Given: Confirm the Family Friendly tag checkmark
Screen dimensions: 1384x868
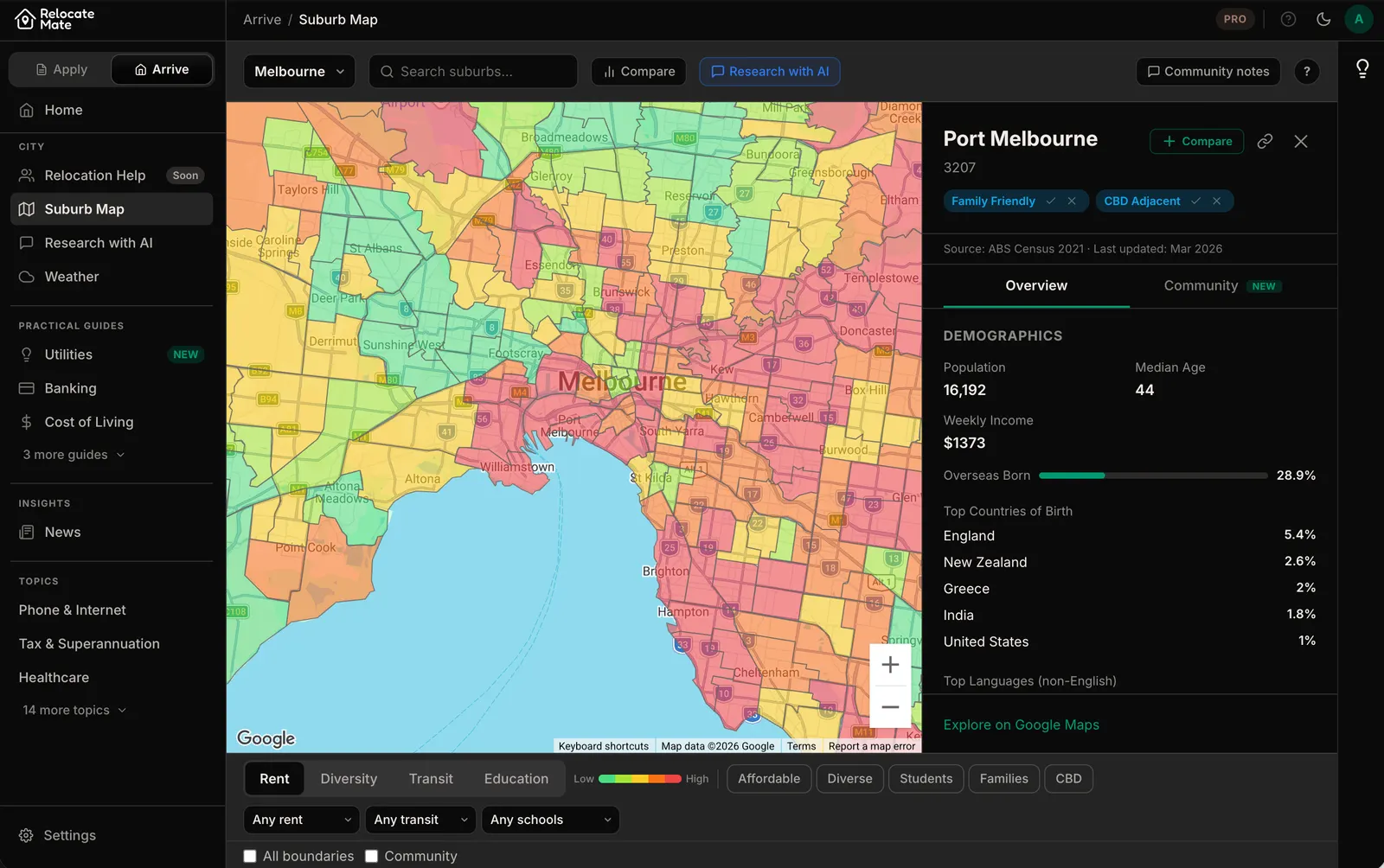Looking at the screenshot, I should (1050, 201).
